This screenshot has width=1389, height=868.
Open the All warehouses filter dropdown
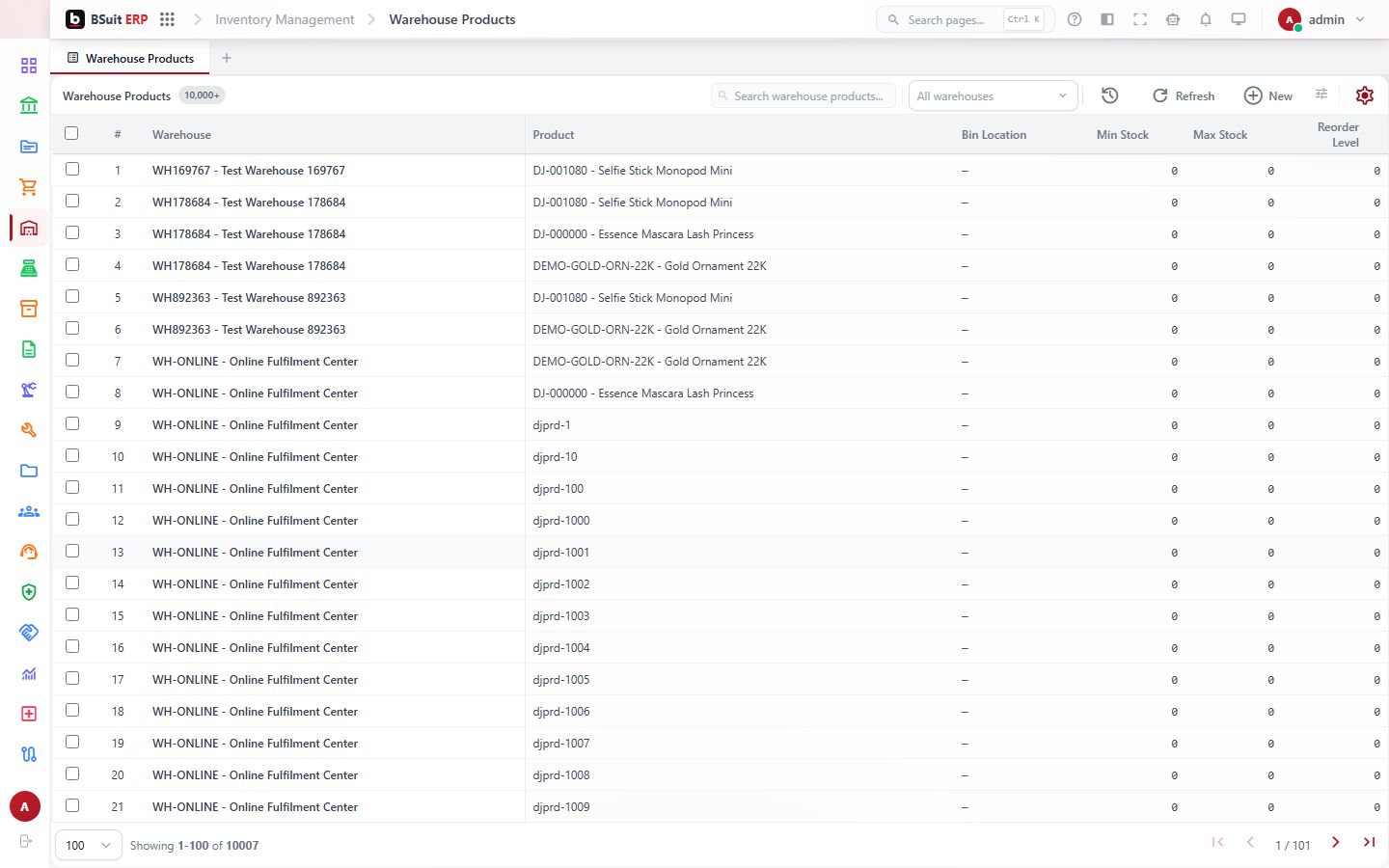993,95
